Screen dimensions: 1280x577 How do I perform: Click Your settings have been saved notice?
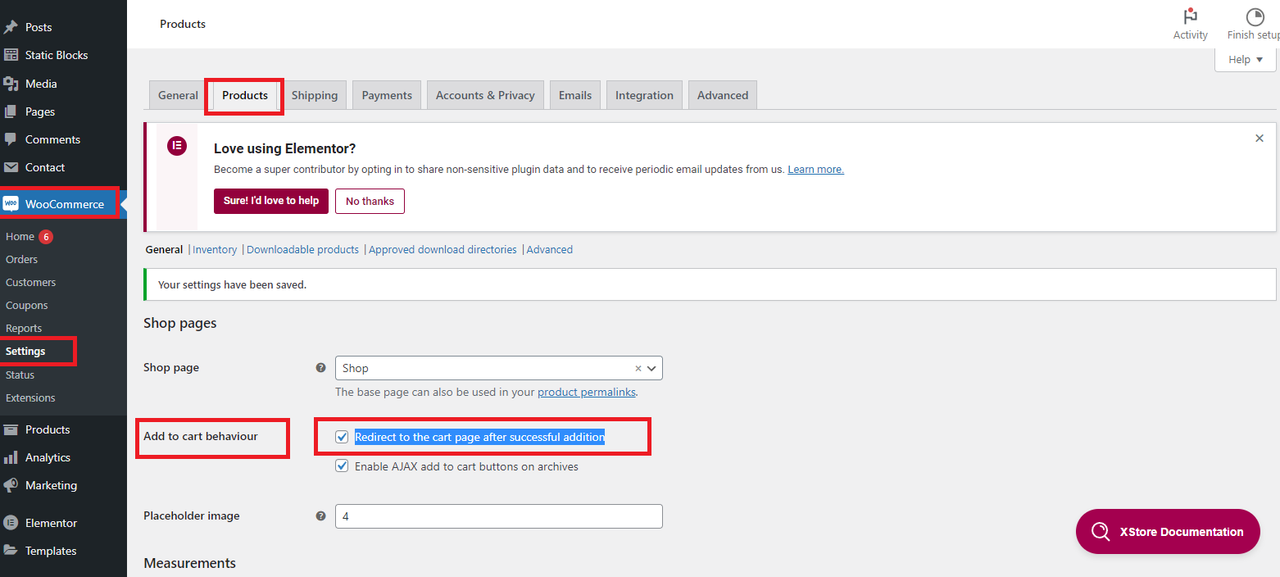click(x=710, y=285)
